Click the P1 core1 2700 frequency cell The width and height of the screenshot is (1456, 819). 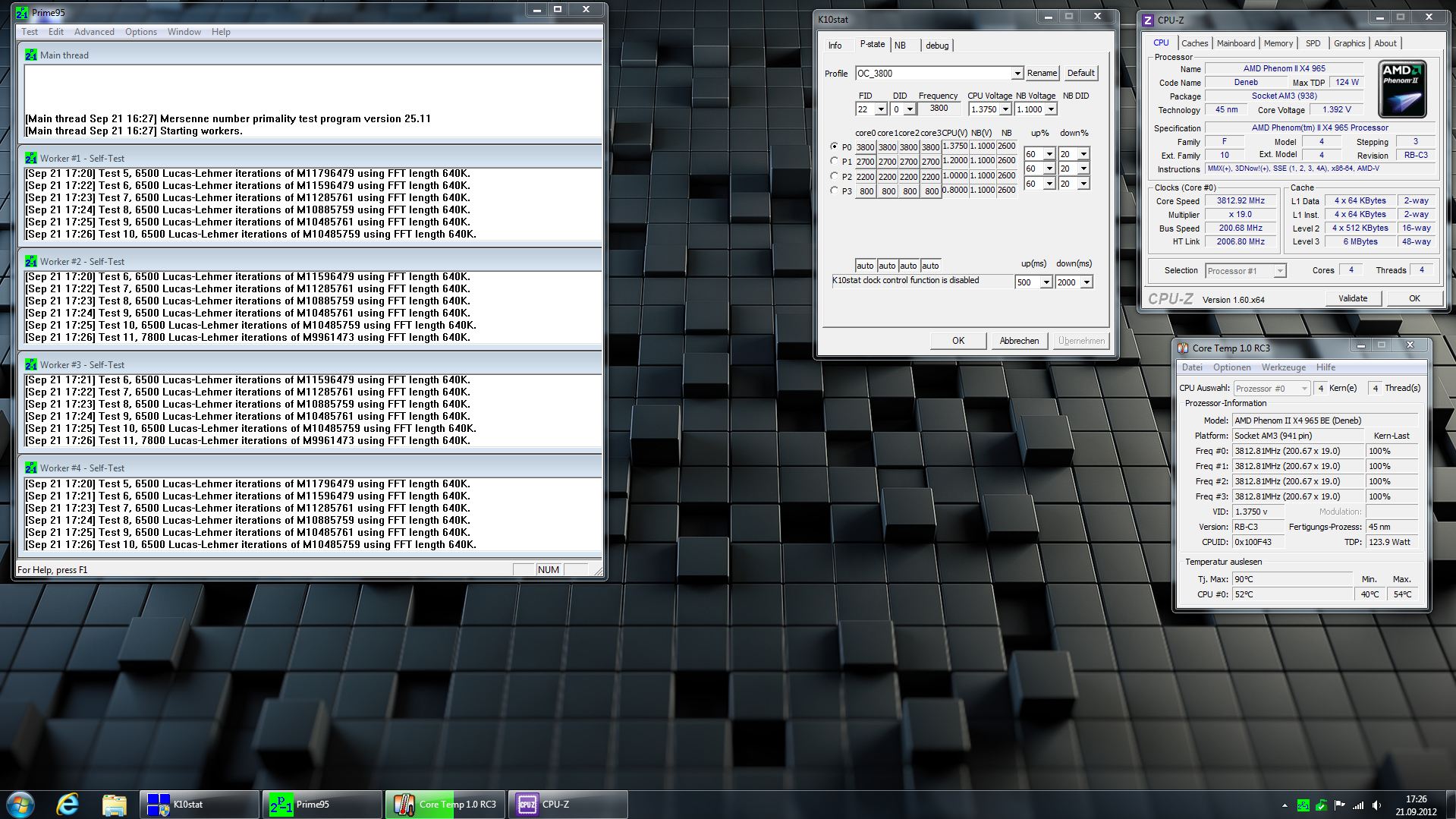[887, 162]
